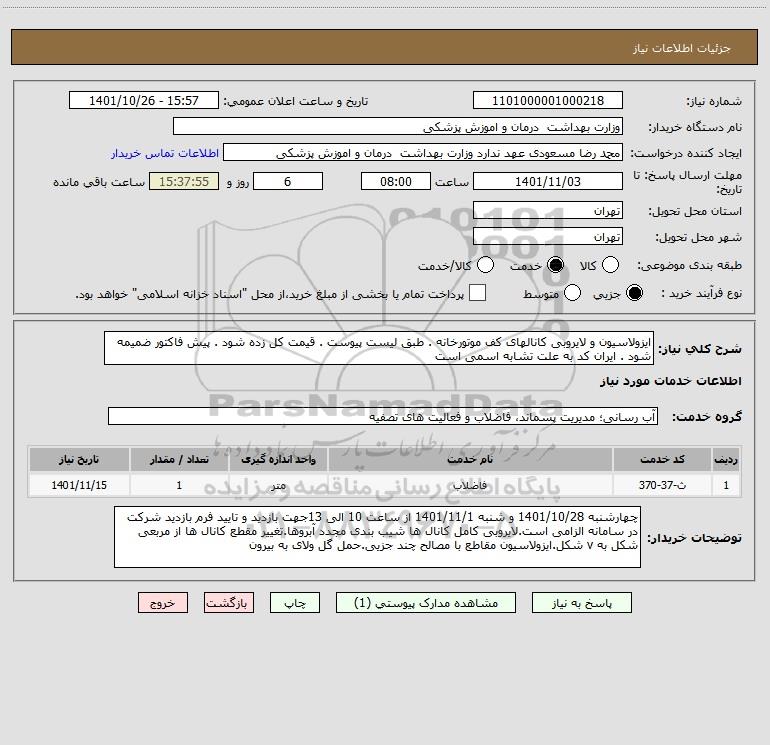Click the نام خدمت column header

coord(470,460)
